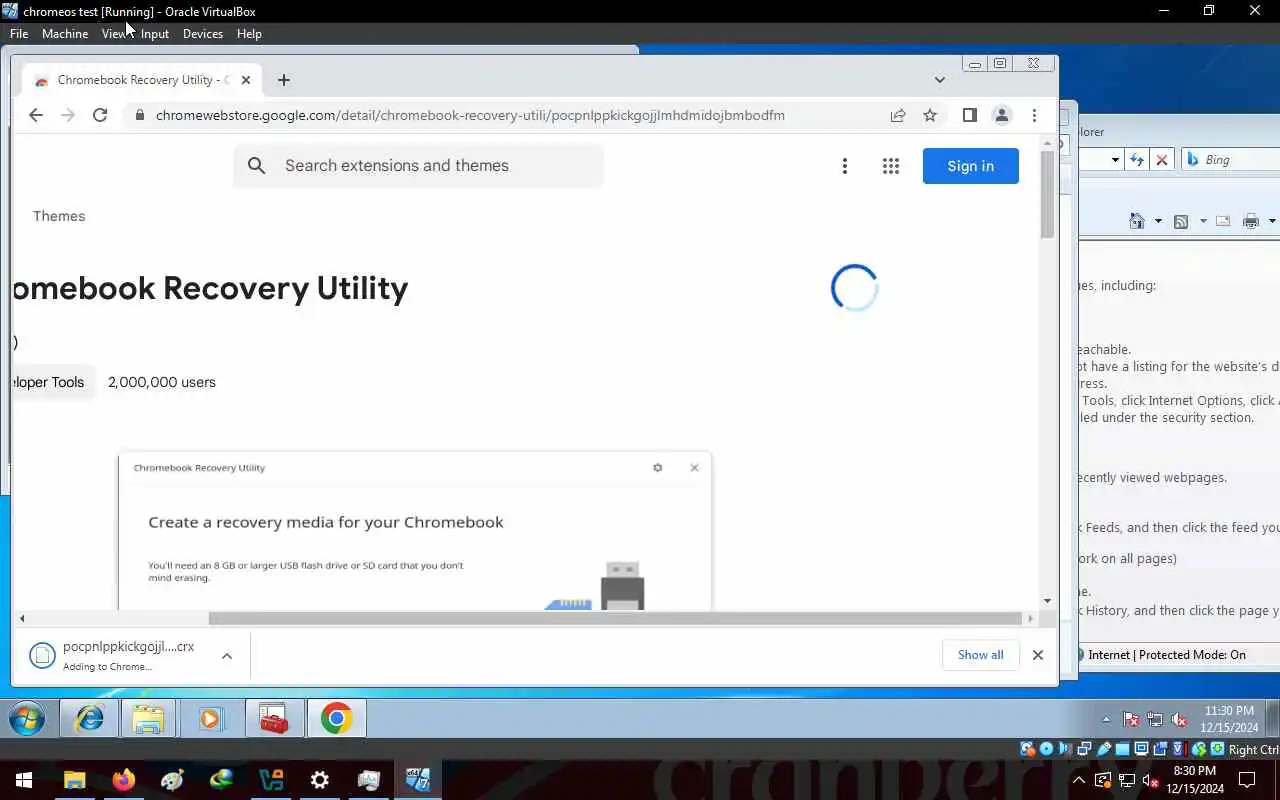
Task: Show all downloads
Action: [x=980, y=655]
